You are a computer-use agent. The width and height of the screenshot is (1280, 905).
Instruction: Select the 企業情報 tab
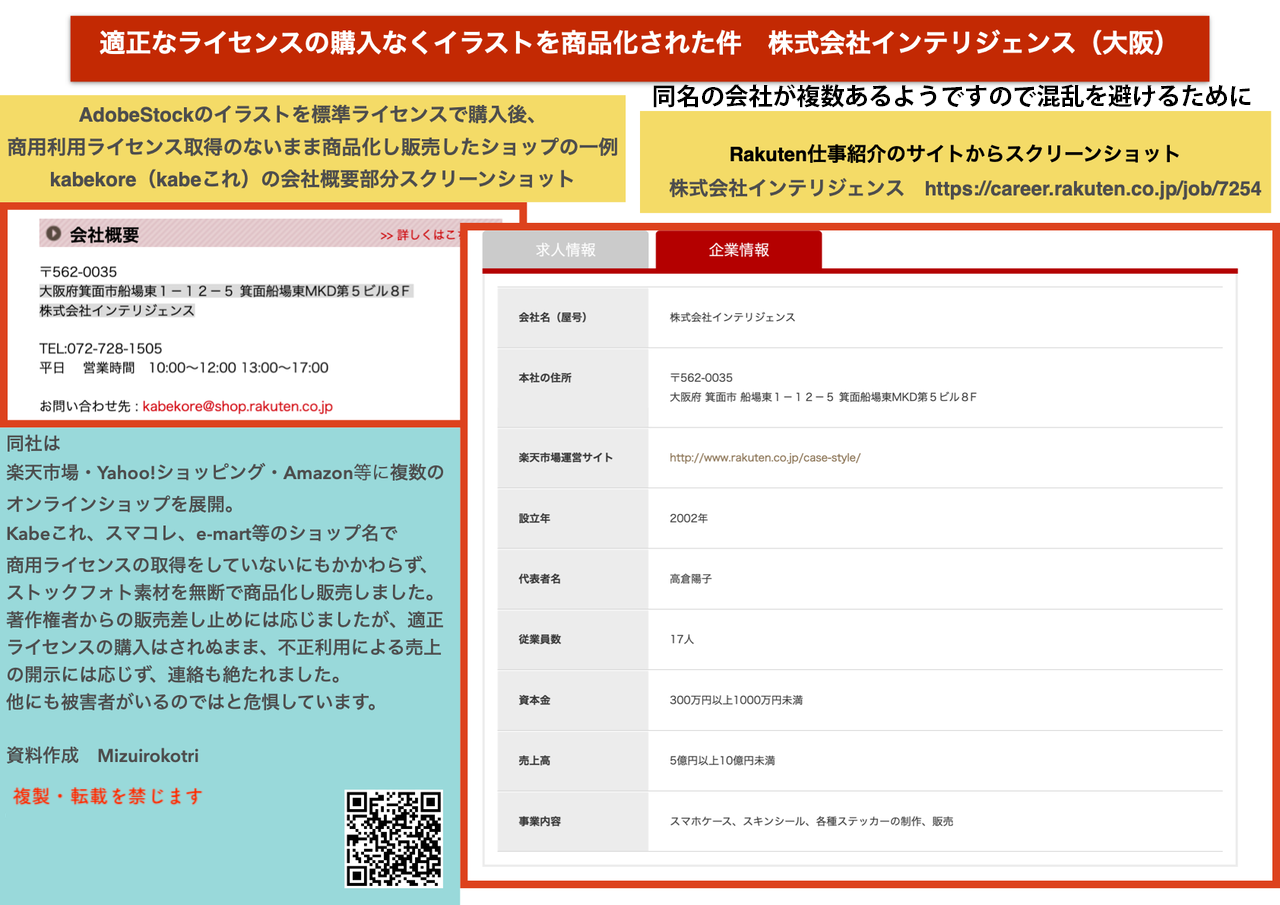(x=739, y=250)
